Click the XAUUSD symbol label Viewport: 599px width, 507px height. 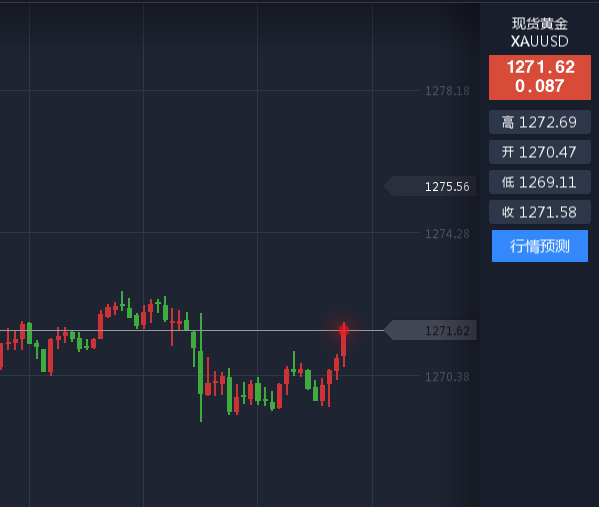(x=539, y=41)
